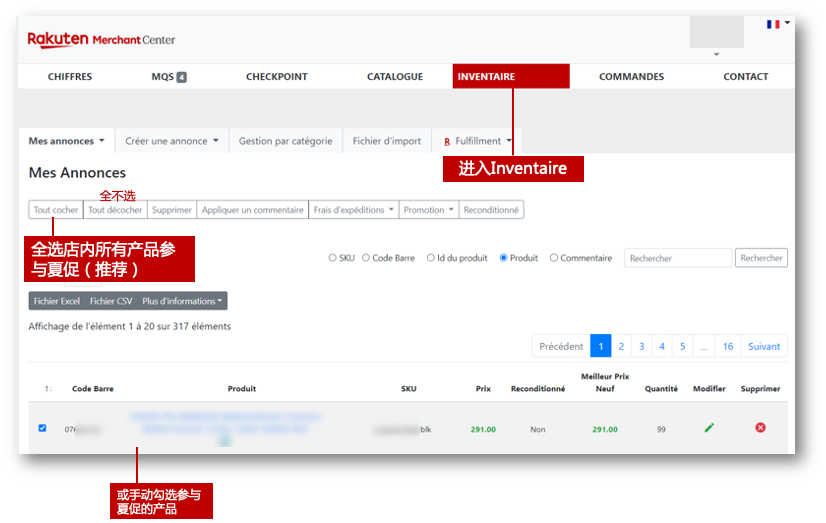826x523 pixels.
Task: Go to pagination page 5
Action: coord(682,346)
